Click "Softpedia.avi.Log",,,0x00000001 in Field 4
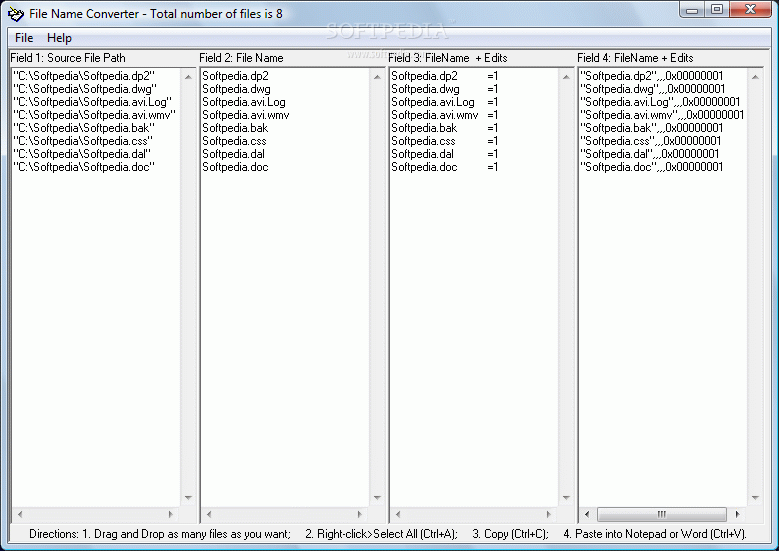The width and height of the screenshot is (779, 551). point(660,102)
